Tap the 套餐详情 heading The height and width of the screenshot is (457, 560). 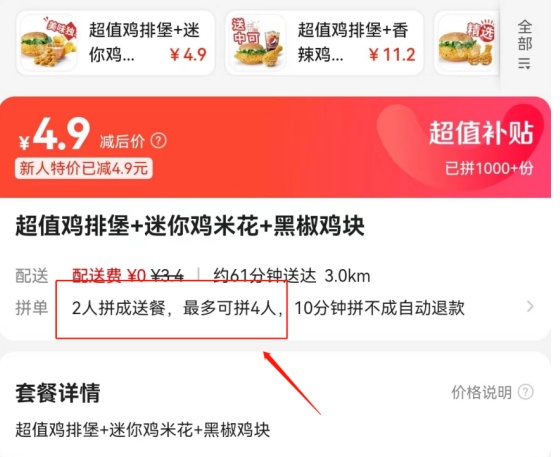pyautogui.click(x=58, y=393)
